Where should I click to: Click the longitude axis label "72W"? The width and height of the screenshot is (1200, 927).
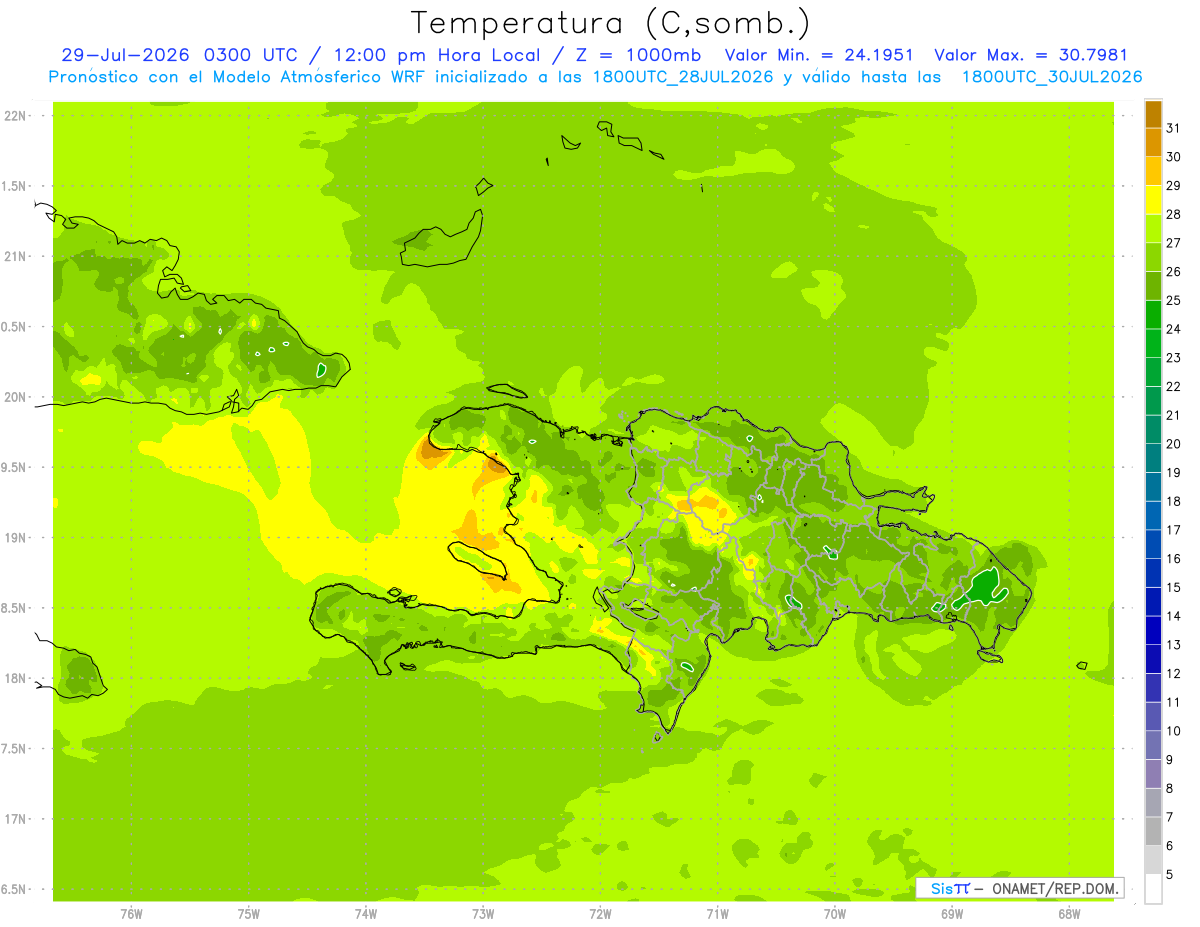600,914
